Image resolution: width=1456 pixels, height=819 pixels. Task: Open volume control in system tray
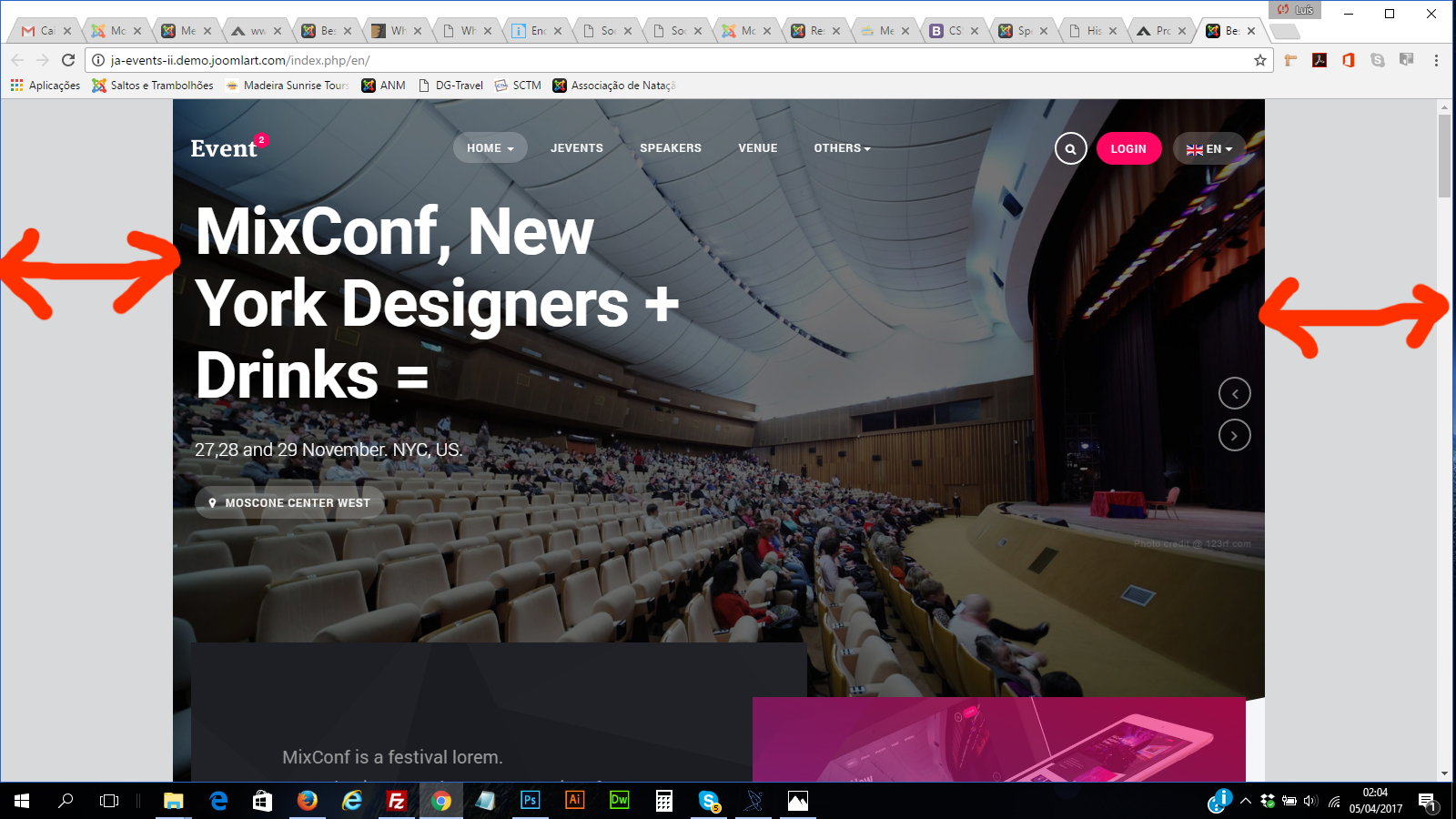(1310, 801)
